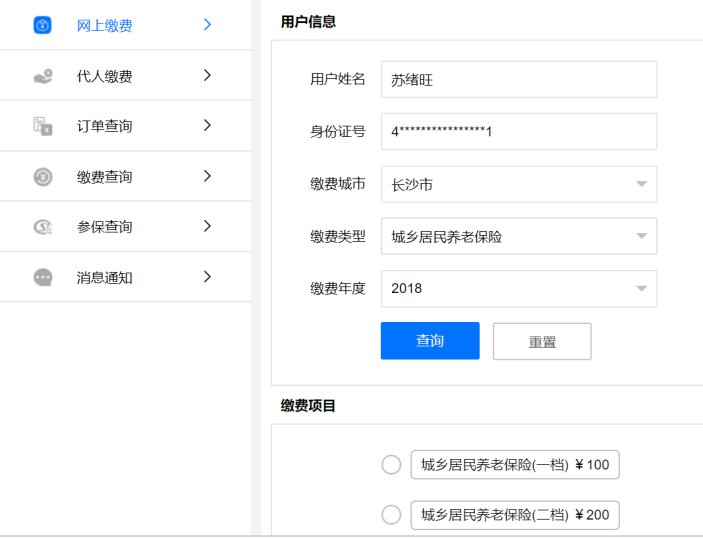Image resolution: width=703 pixels, height=539 pixels.
Task: Click the 参保查询 search icon
Action: pos(43,227)
